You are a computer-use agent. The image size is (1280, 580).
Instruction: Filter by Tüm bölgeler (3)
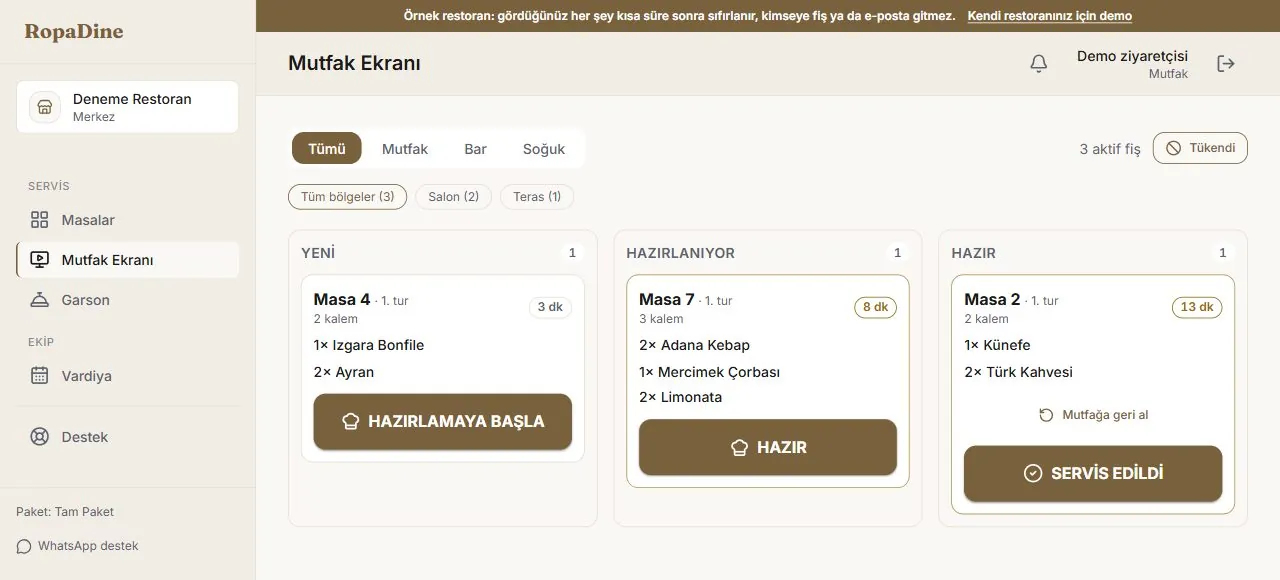pyautogui.click(x=347, y=197)
